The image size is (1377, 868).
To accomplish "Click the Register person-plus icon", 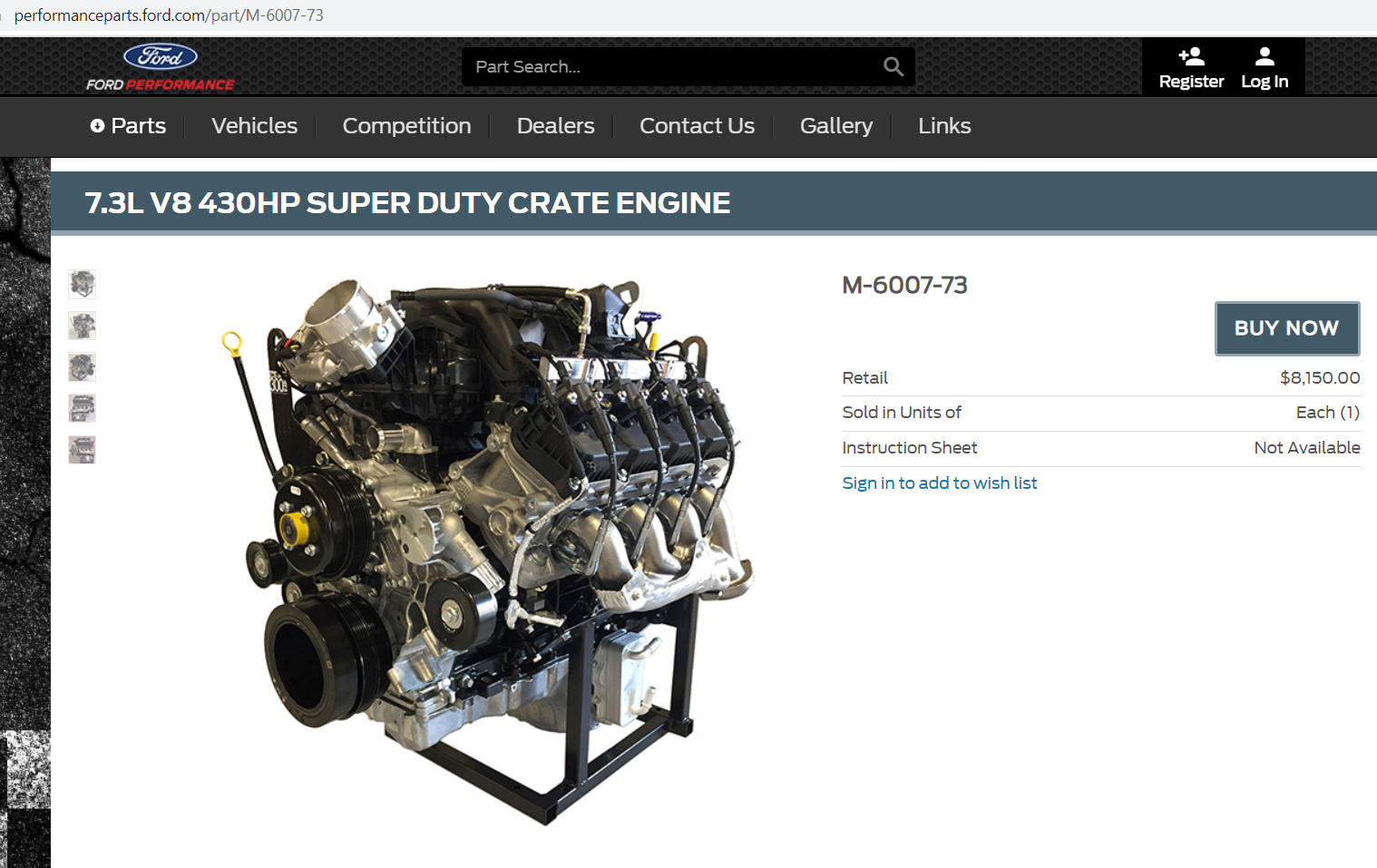I will point(1191,57).
